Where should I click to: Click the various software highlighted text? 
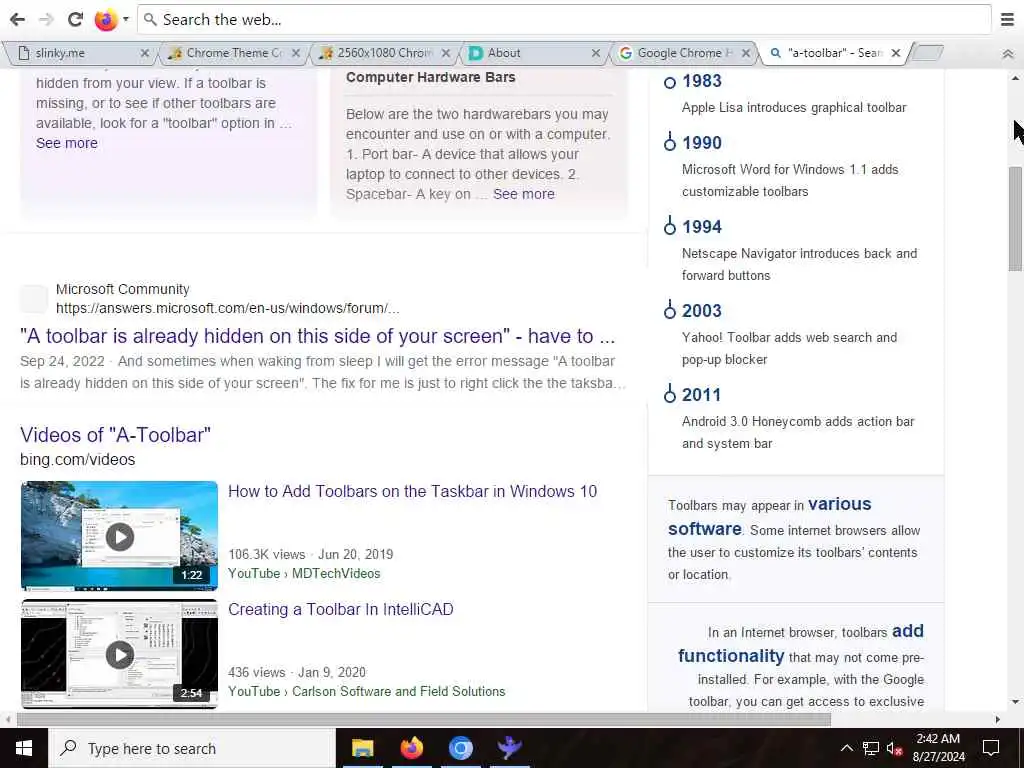(x=769, y=516)
